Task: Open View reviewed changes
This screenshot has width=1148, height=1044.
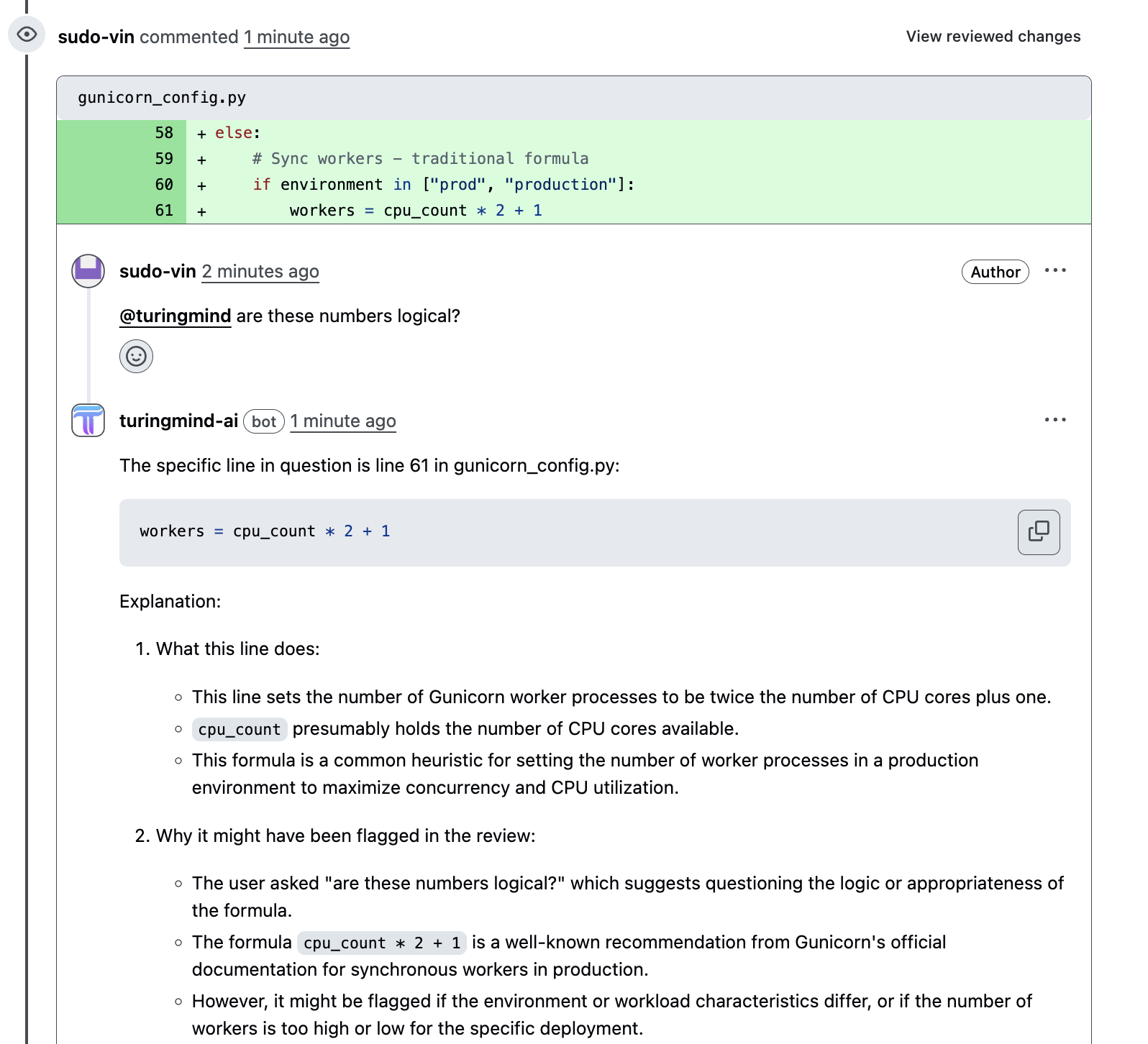Action: click(993, 36)
